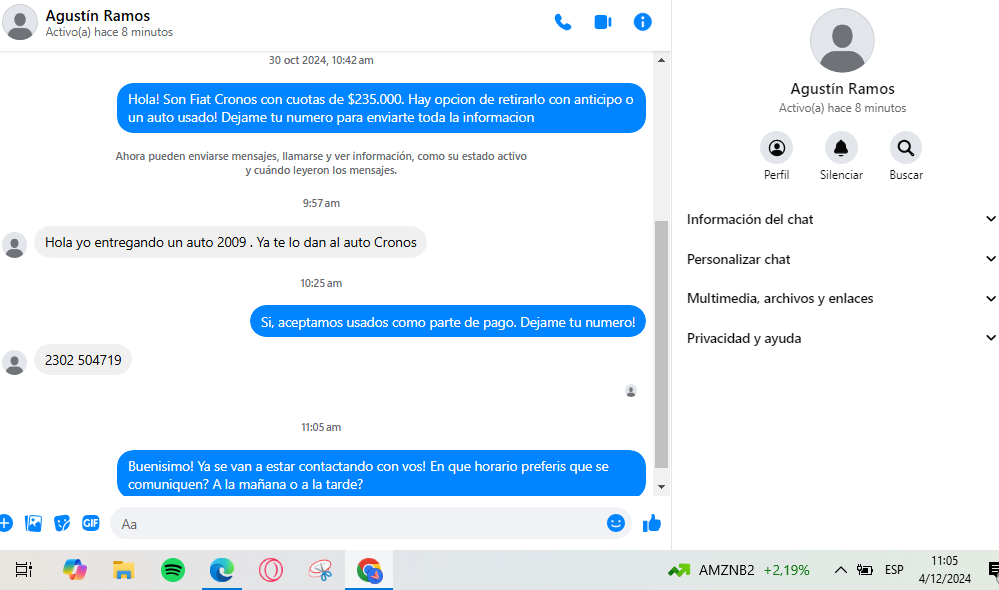Attach a photo with the image icon
Viewport: 999px width, 590px height.
tap(33, 523)
